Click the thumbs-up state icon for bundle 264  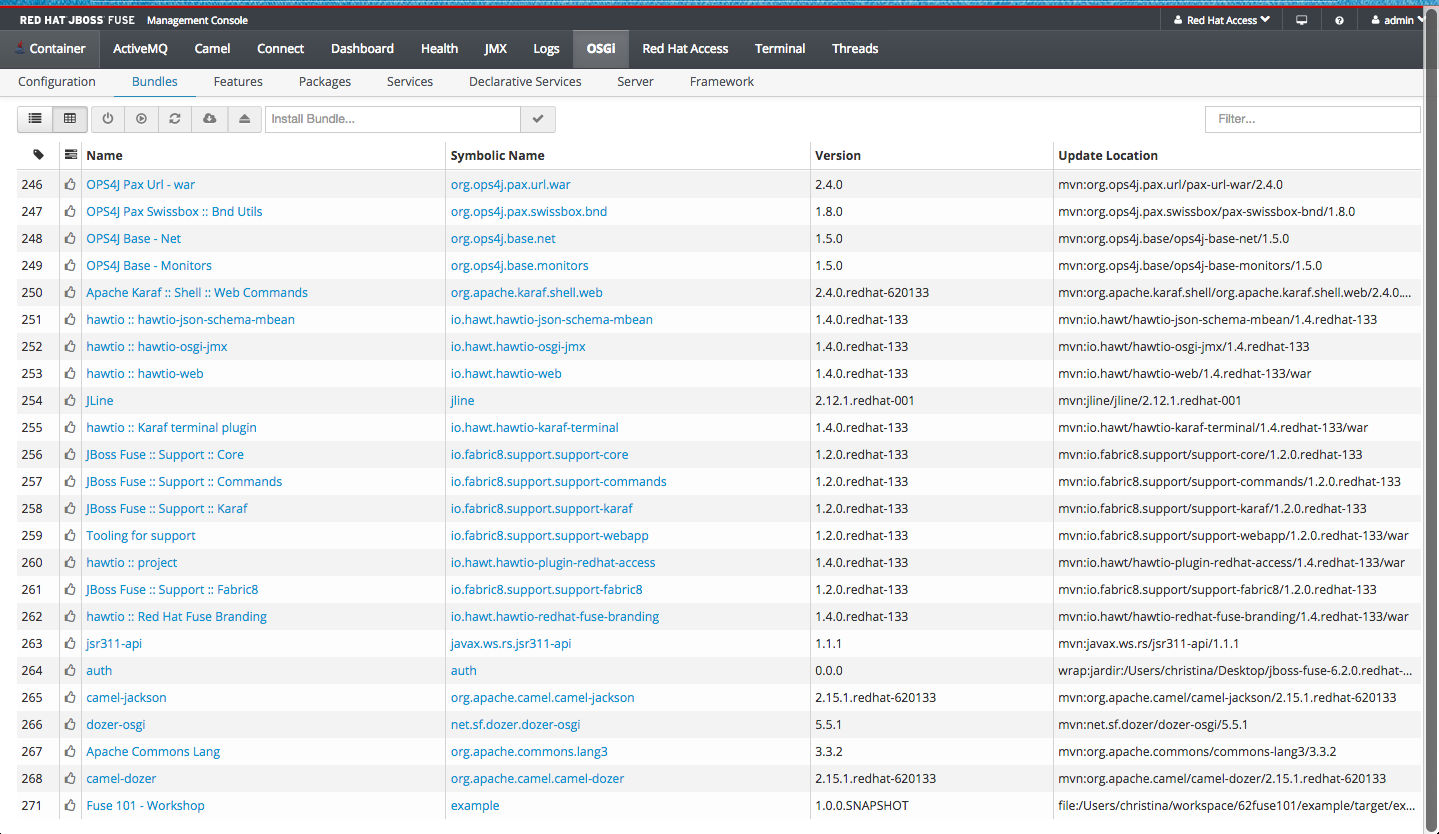(x=70, y=671)
